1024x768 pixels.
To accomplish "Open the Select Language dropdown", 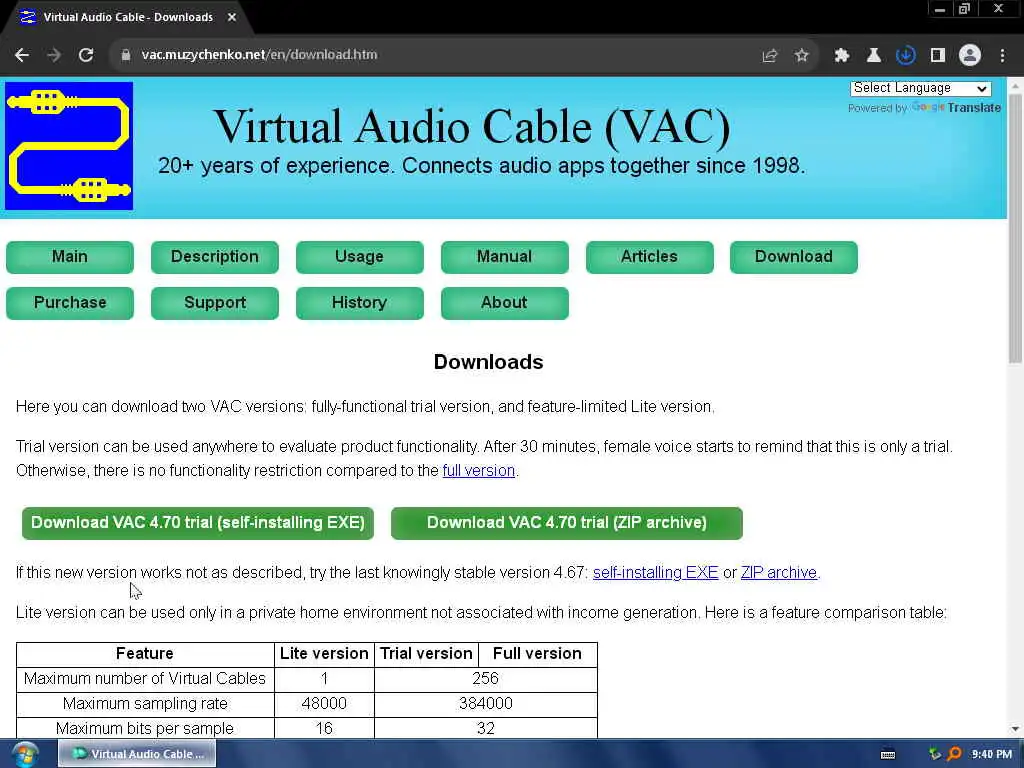I will 920,88.
